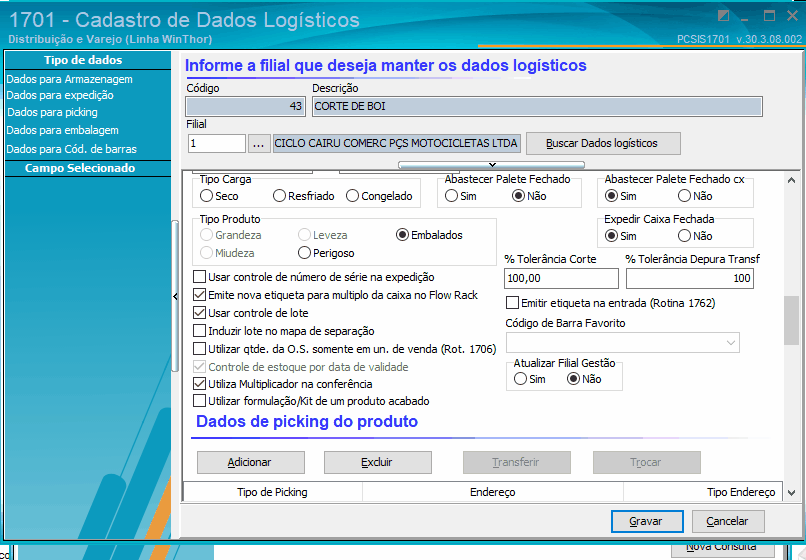
Task: Click the Excluir picking button
Action: click(x=378, y=462)
